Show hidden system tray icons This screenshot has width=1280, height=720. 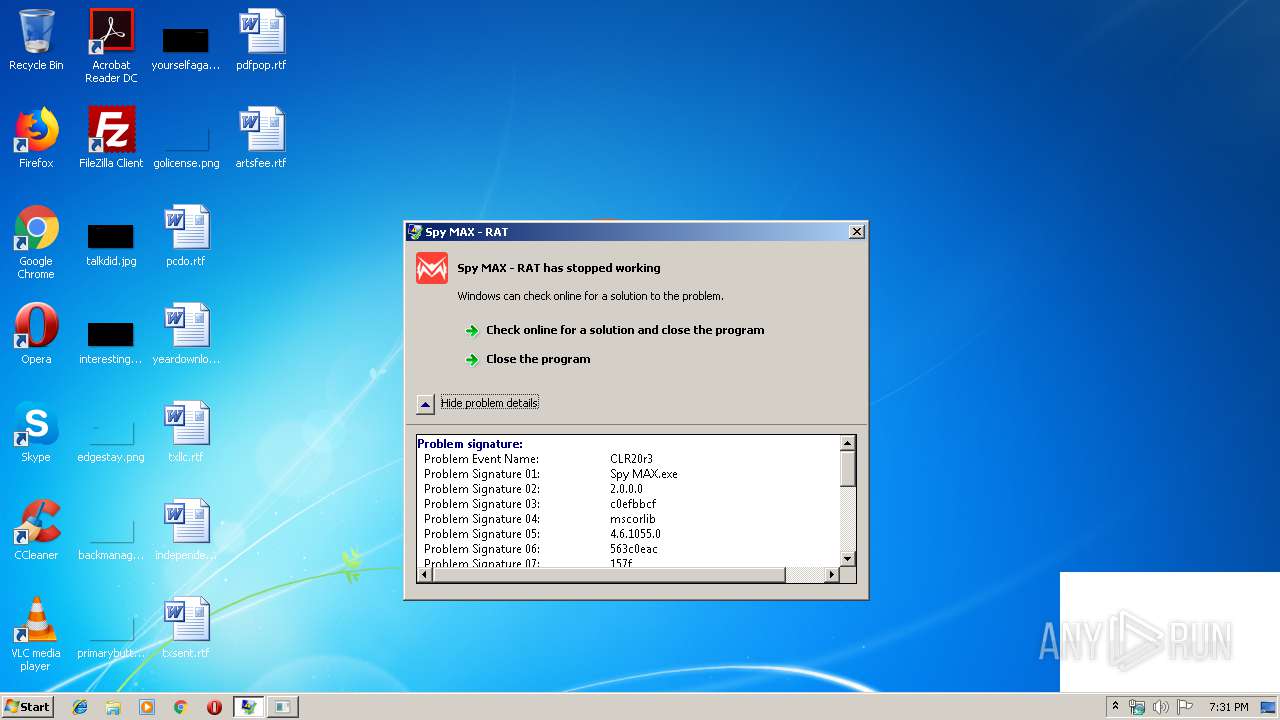[x=1116, y=707]
